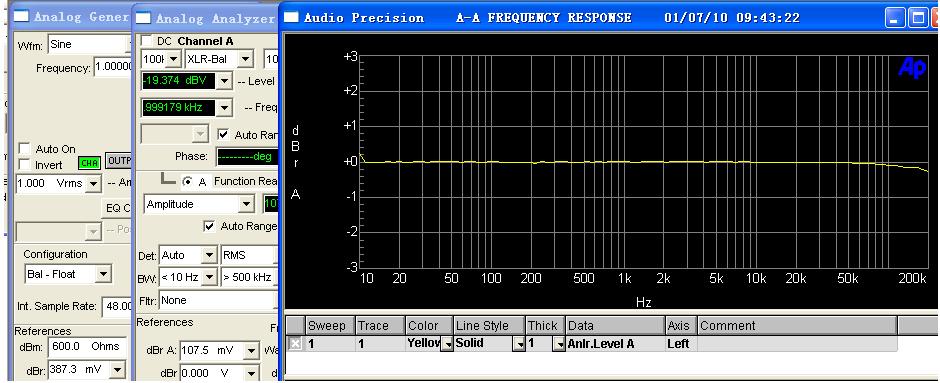
Task: Minimize the A-A Frequency Response window
Action: 895,18
